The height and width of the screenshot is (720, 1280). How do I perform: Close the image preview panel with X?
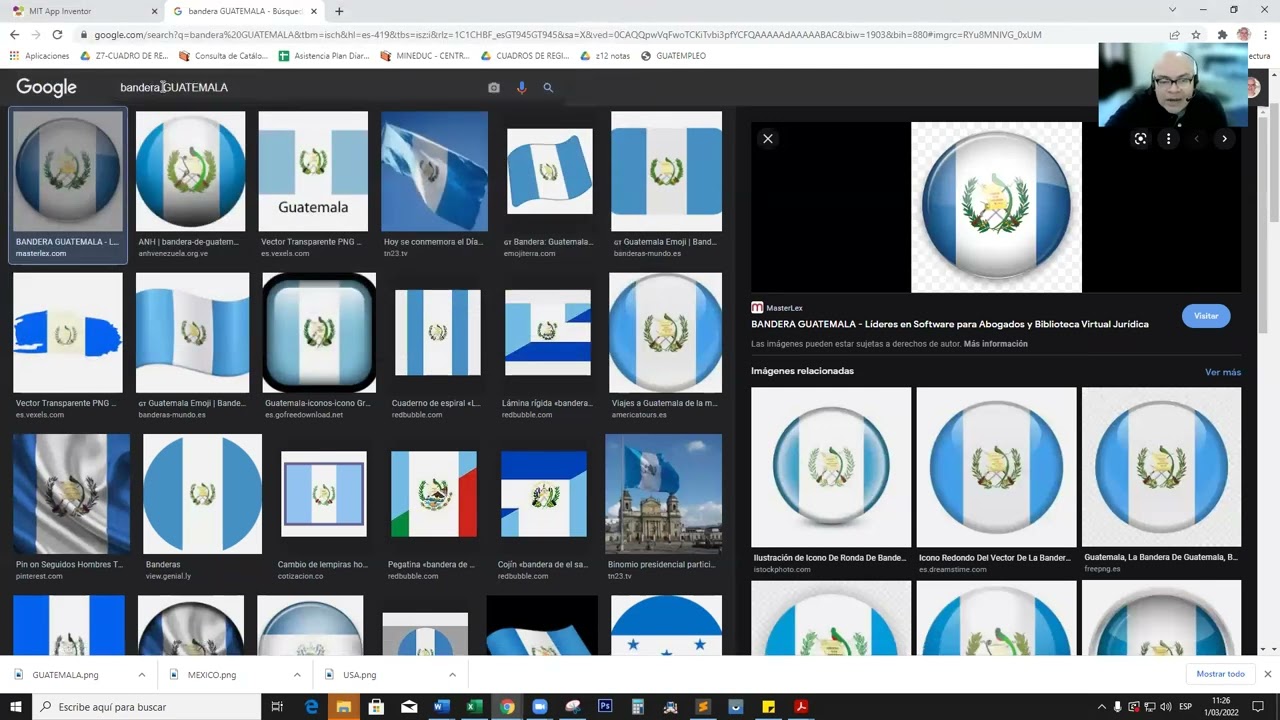point(768,139)
